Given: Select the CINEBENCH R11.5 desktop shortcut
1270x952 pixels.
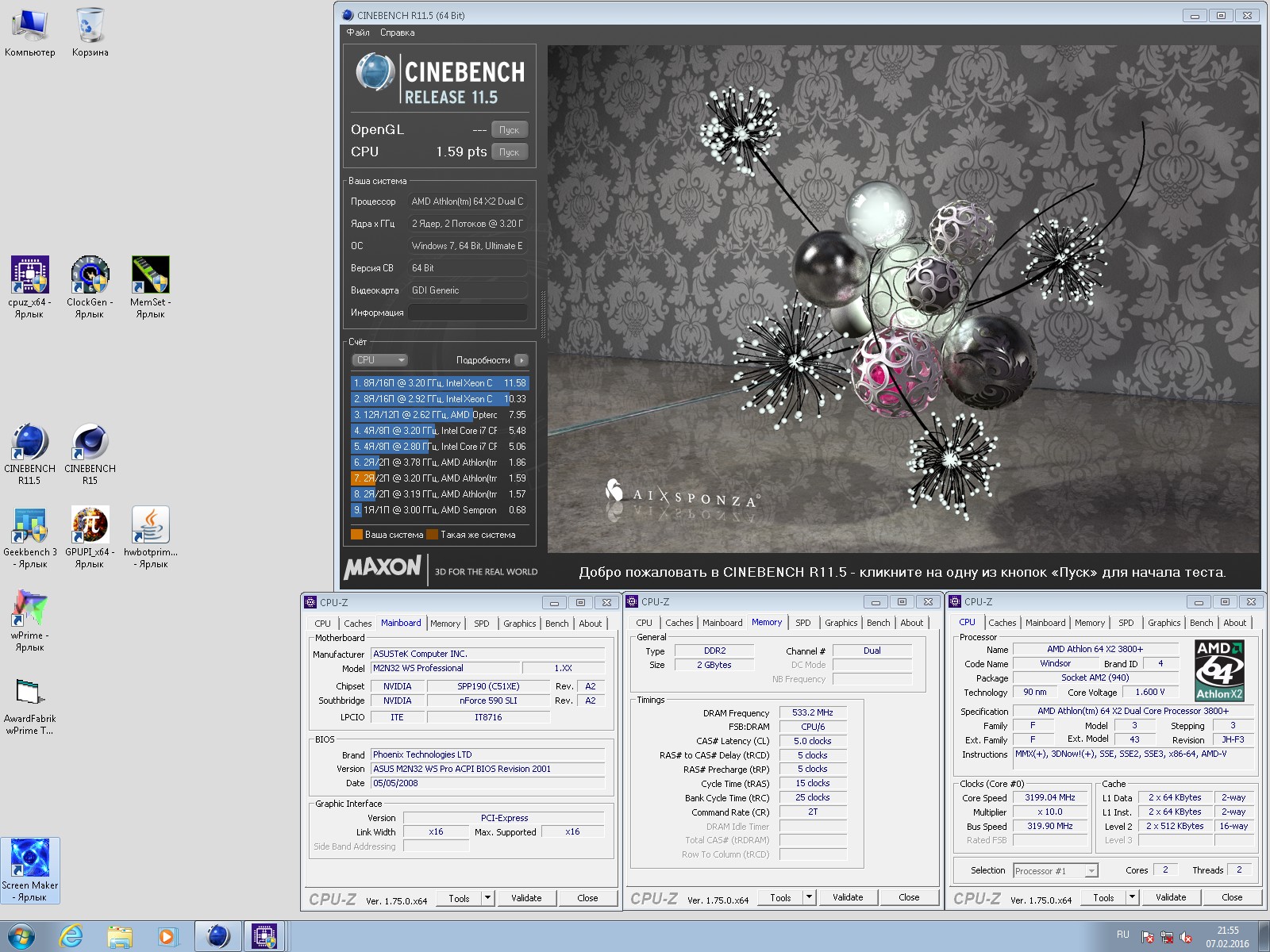Looking at the screenshot, I should (29, 454).
